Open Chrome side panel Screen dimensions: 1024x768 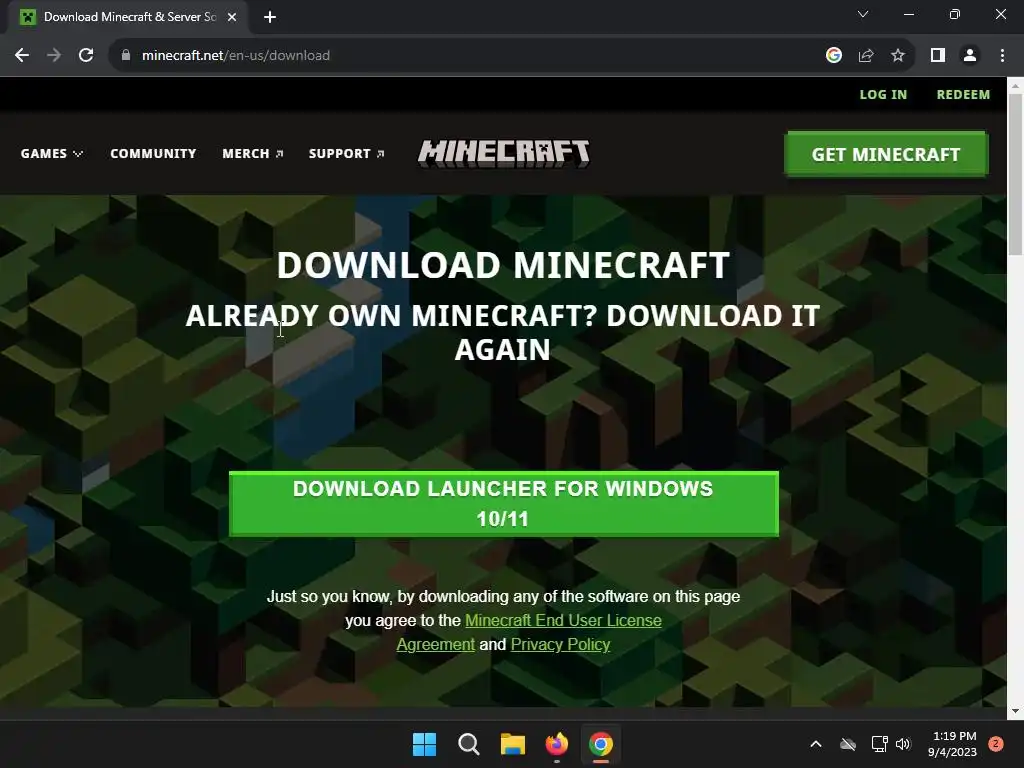[x=938, y=56]
